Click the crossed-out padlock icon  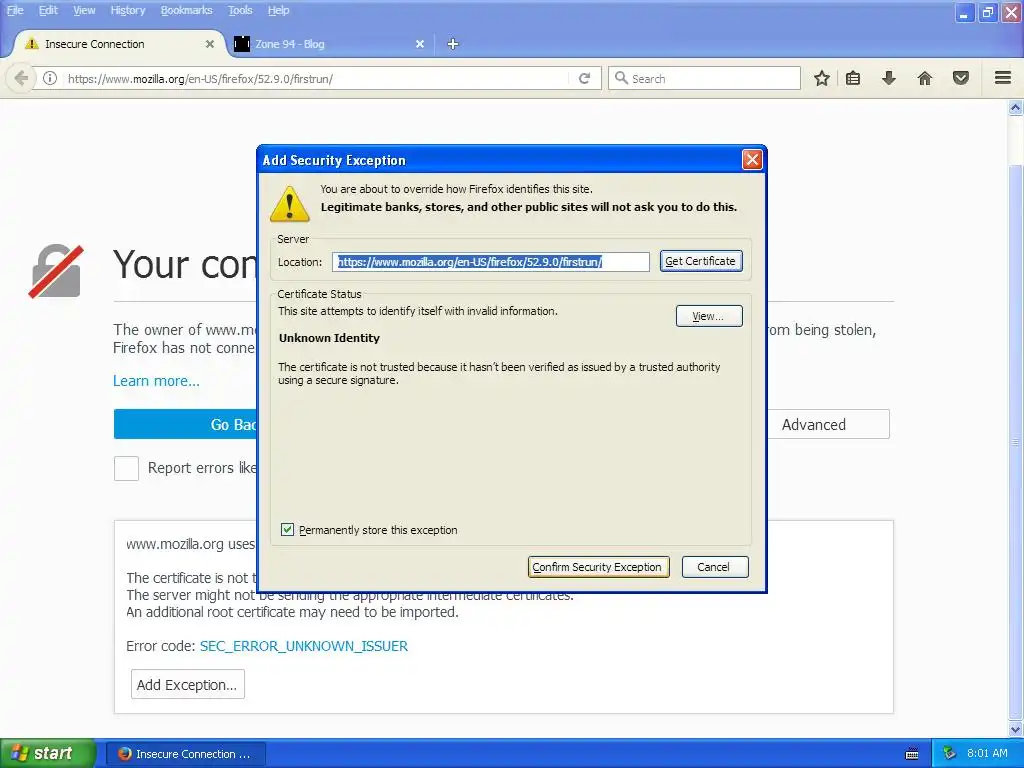click(56, 272)
